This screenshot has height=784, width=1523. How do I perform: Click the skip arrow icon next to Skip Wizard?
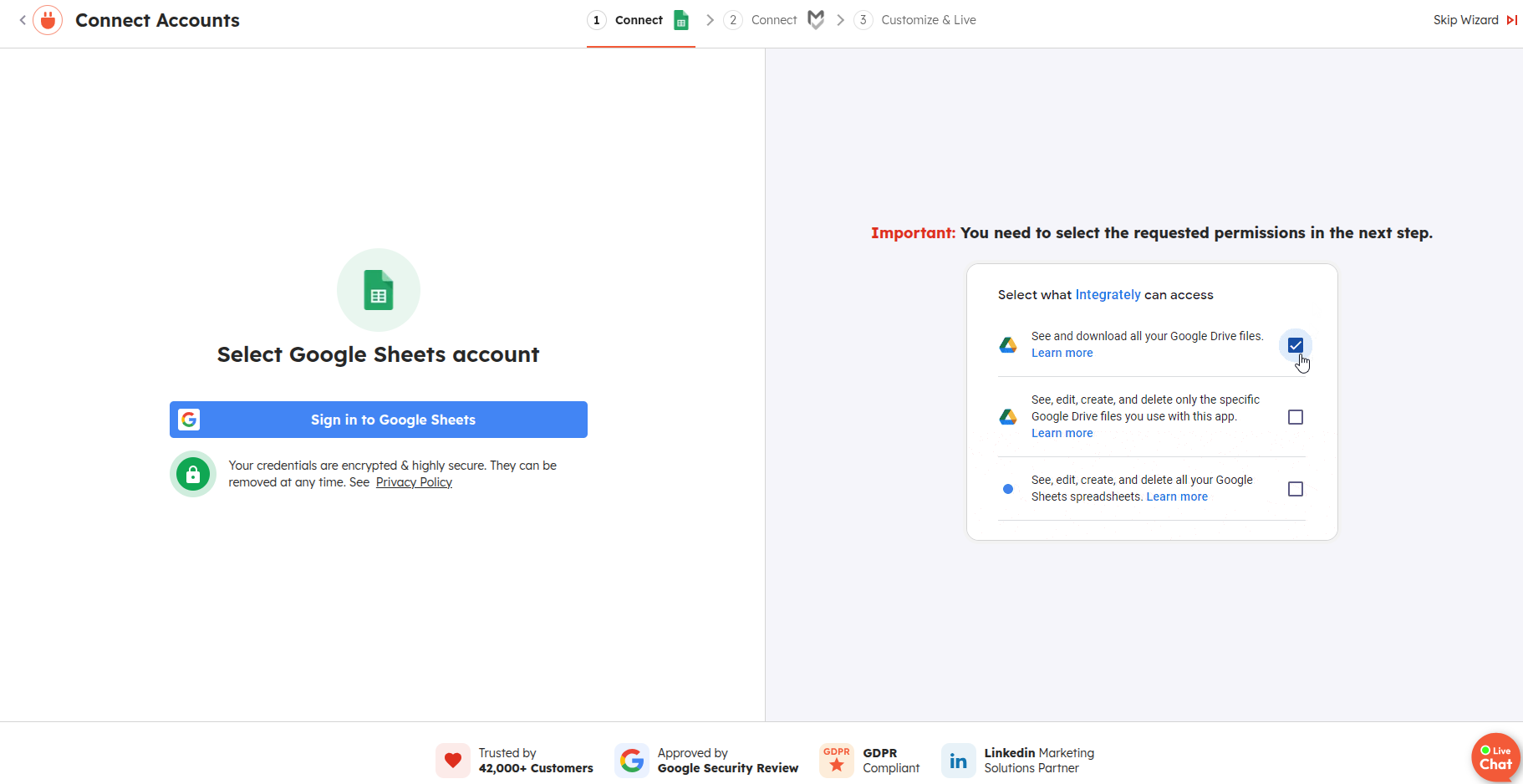(x=1512, y=20)
